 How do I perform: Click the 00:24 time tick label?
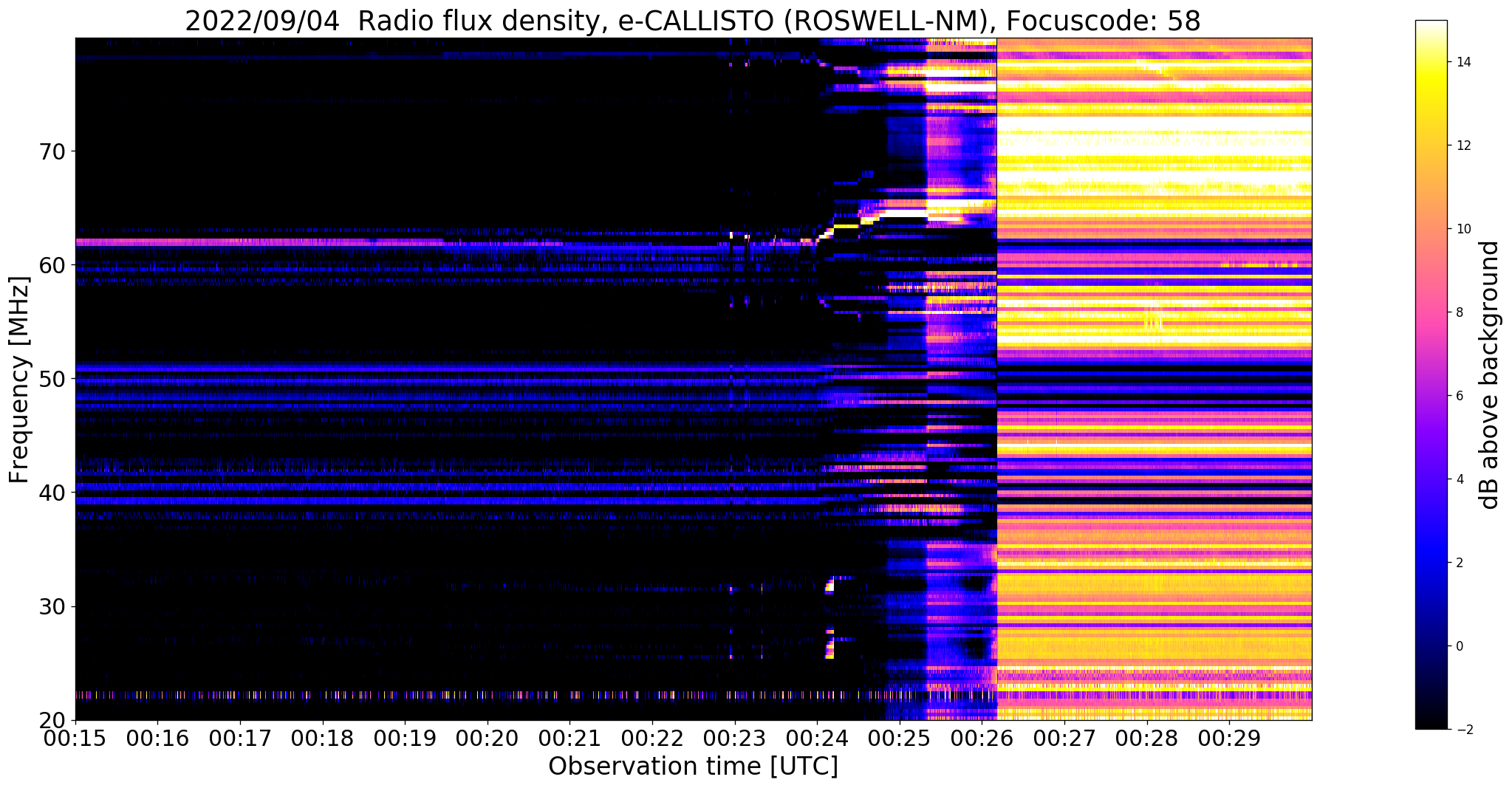point(817,739)
